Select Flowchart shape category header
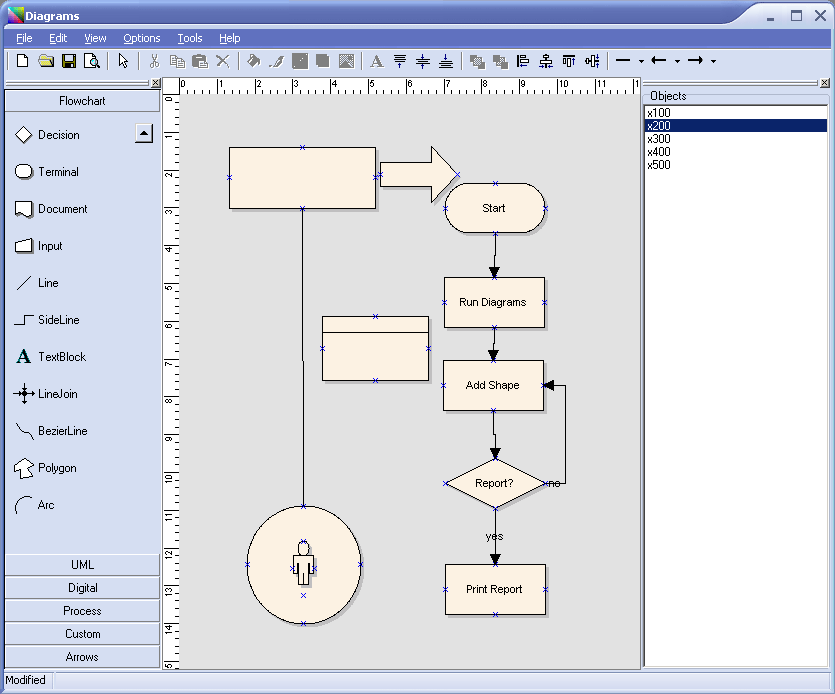The height and width of the screenshot is (694, 835). (x=82, y=101)
